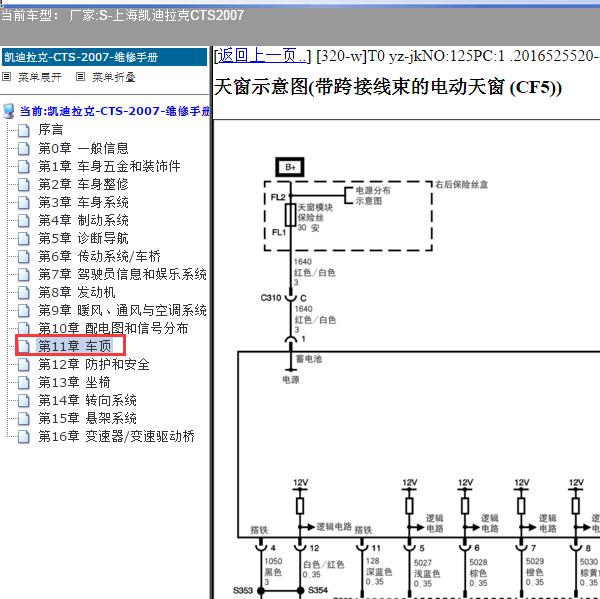Open 第3章 车身系统
600x599 pixels.
(83, 202)
